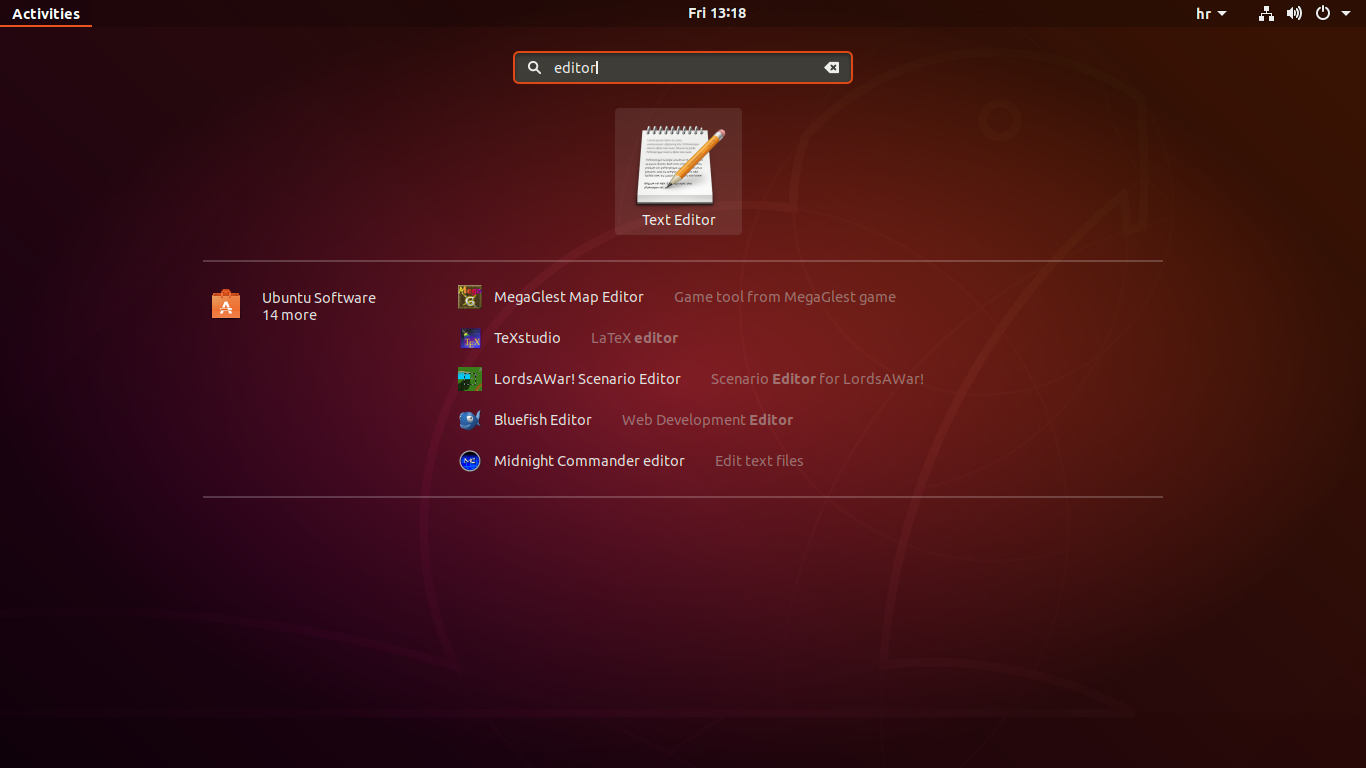The width and height of the screenshot is (1366, 768).
Task: Choose the TeXstudio app icon
Action: click(470, 338)
